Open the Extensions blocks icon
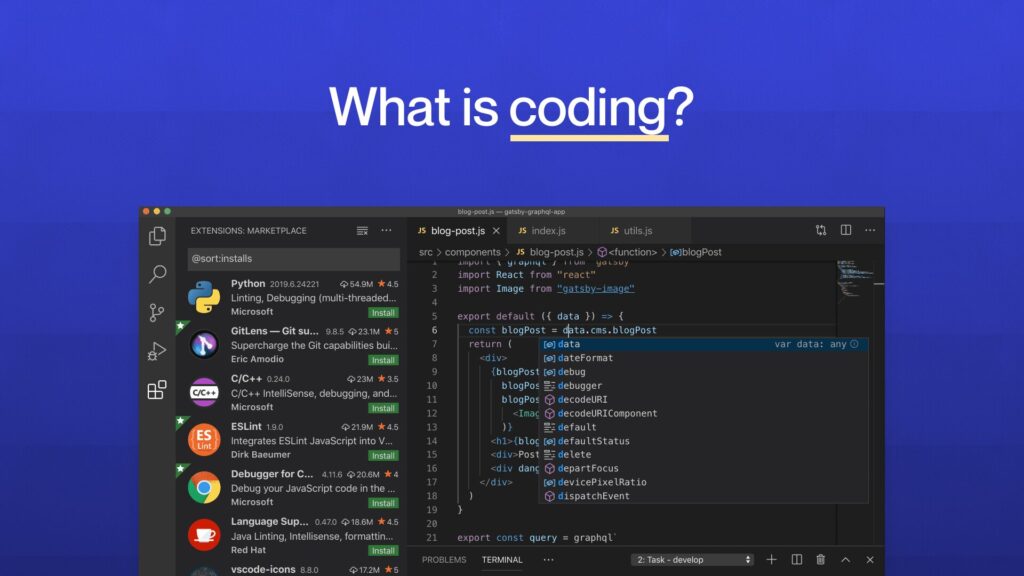1024x576 pixels. [x=157, y=390]
